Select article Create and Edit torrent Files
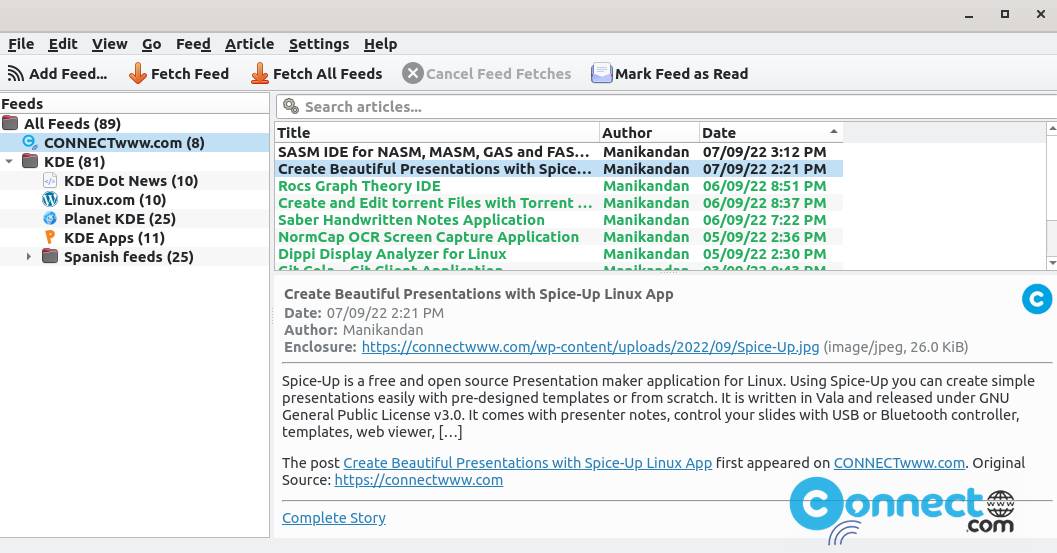Image resolution: width=1057 pixels, height=553 pixels. click(x=435, y=202)
